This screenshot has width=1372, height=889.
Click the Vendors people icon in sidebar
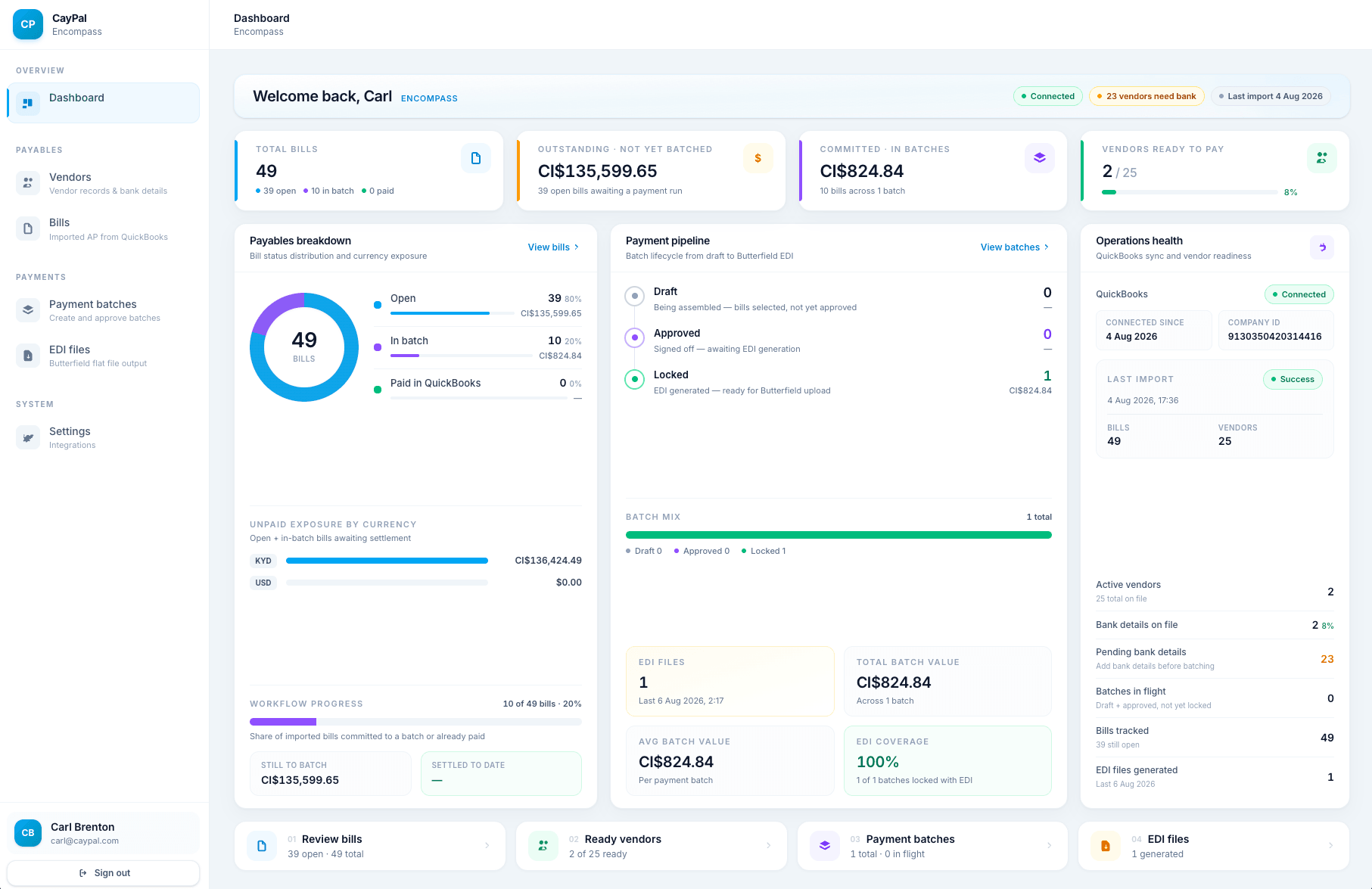(x=28, y=183)
